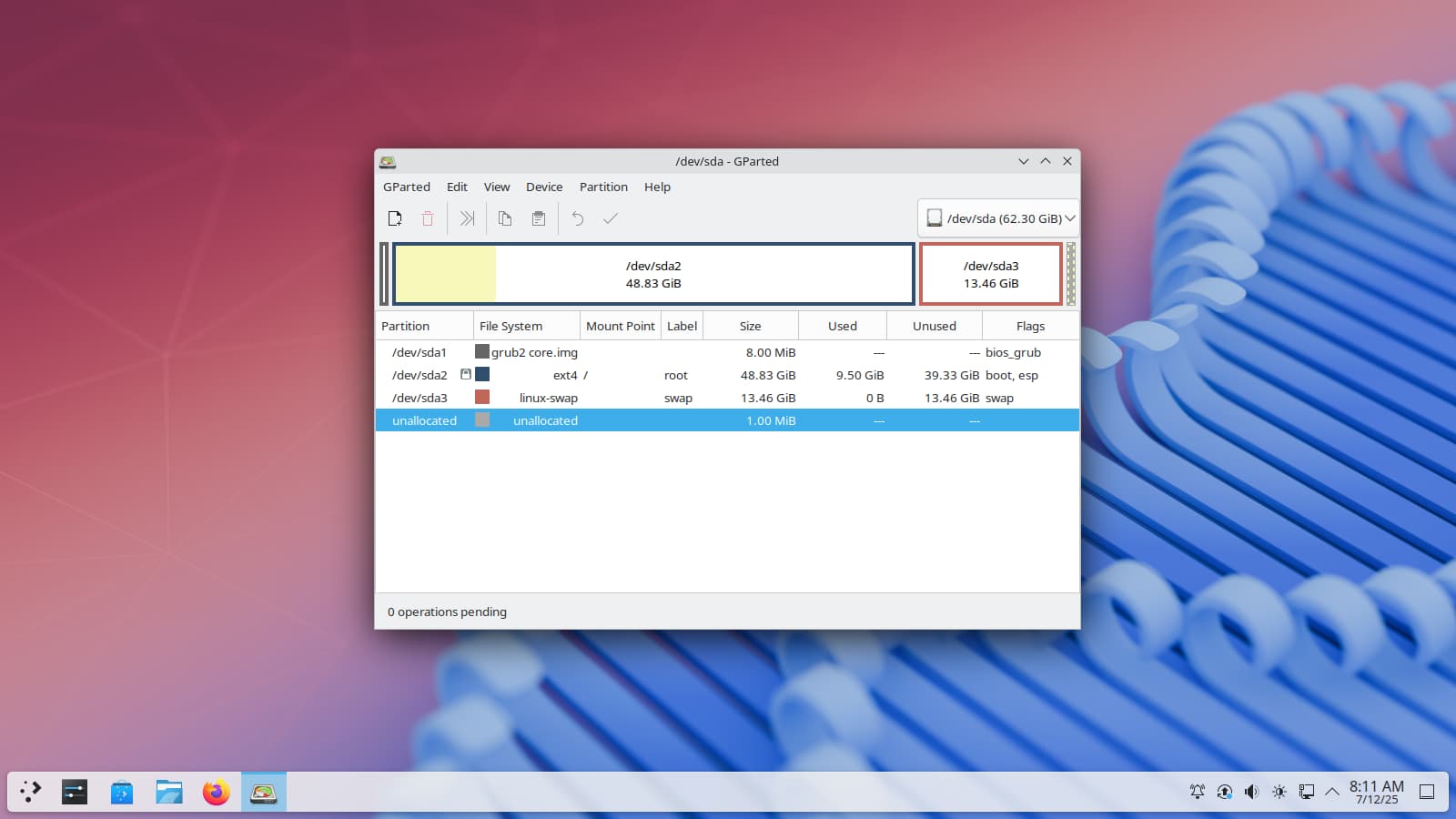Click the red linux-swap color swatch
Image resolution: width=1456 pixels, height=819 pixels.
pos(482,397)
